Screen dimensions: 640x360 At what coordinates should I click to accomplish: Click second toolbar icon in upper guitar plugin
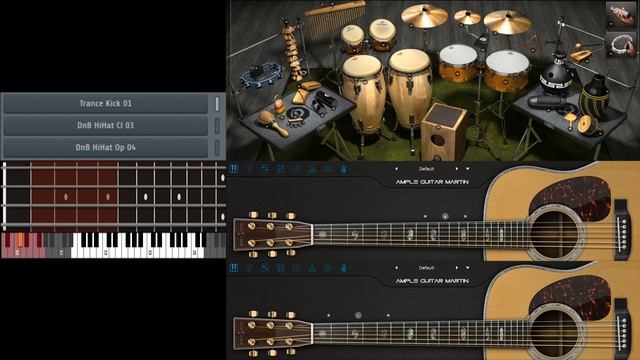click(250, 169)
